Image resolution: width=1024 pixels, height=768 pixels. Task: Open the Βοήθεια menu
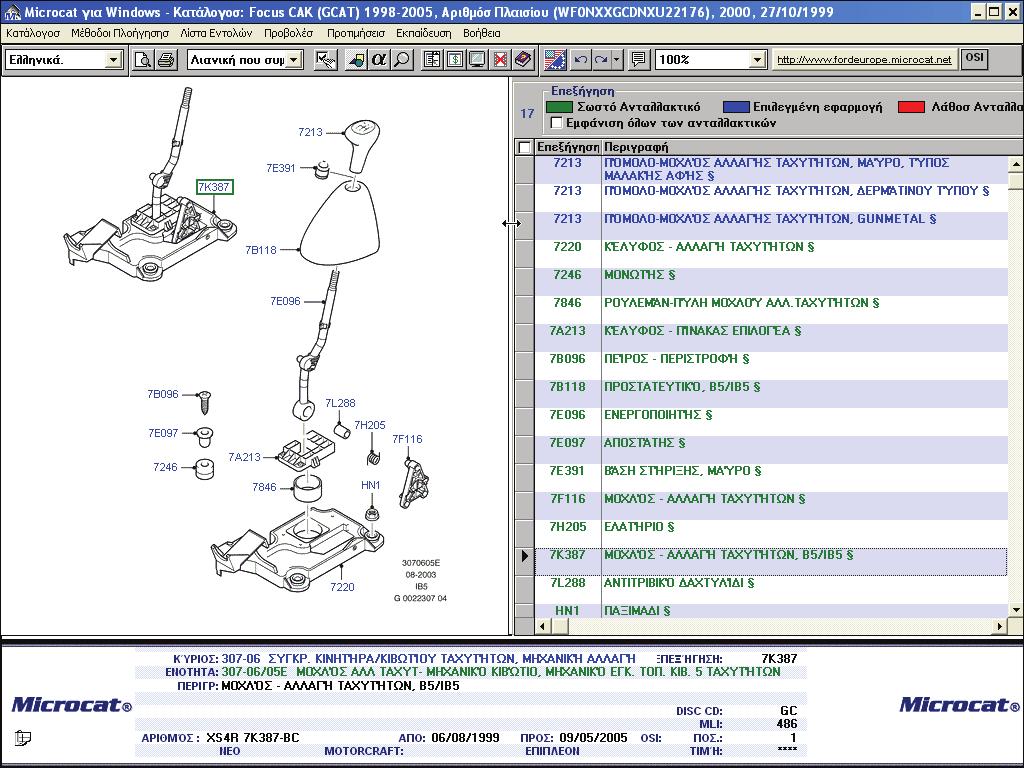(x=482, y=33)
